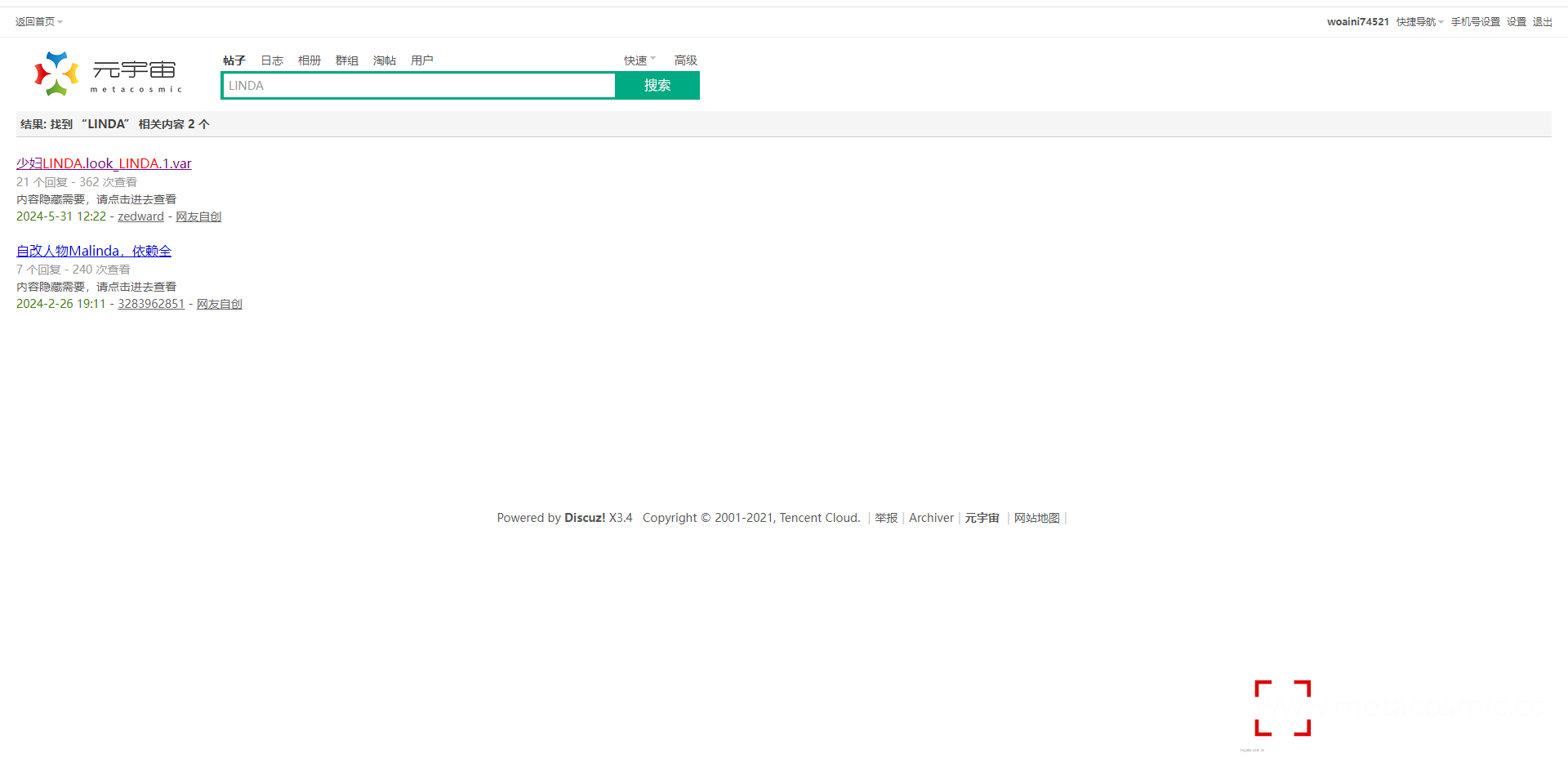1568x758 pixels.
Task: Open the 自改人物Malinda post
Action: pyautogui.click(x=94, y=251)
